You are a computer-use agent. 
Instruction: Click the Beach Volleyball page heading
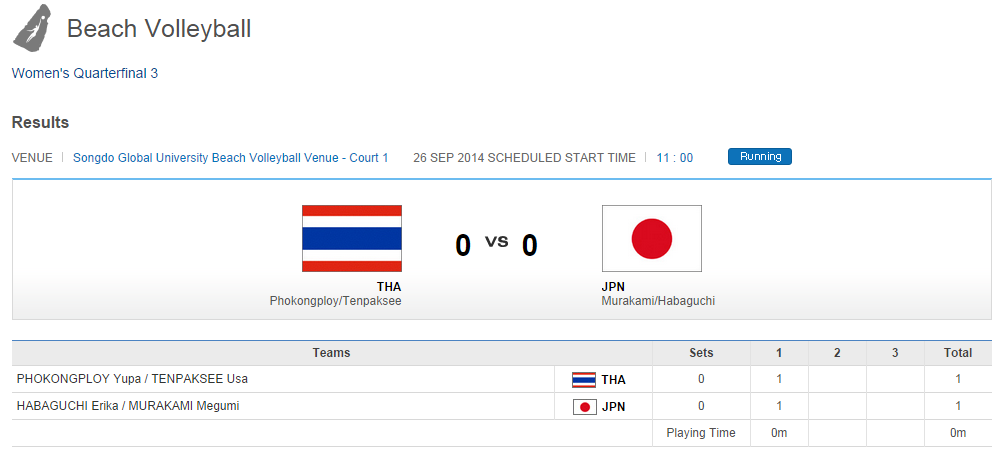click(x=159, y=29)
